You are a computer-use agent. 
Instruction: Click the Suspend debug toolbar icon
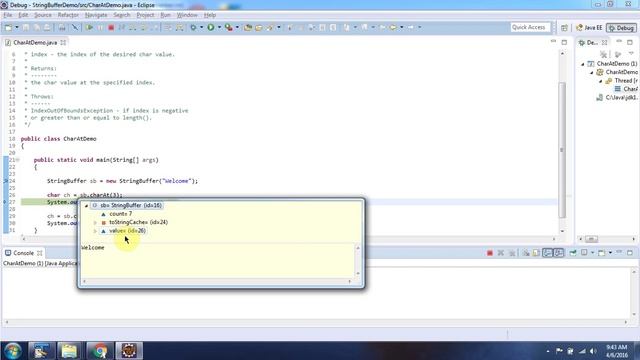pyautogui.click(x=100, y=27)
